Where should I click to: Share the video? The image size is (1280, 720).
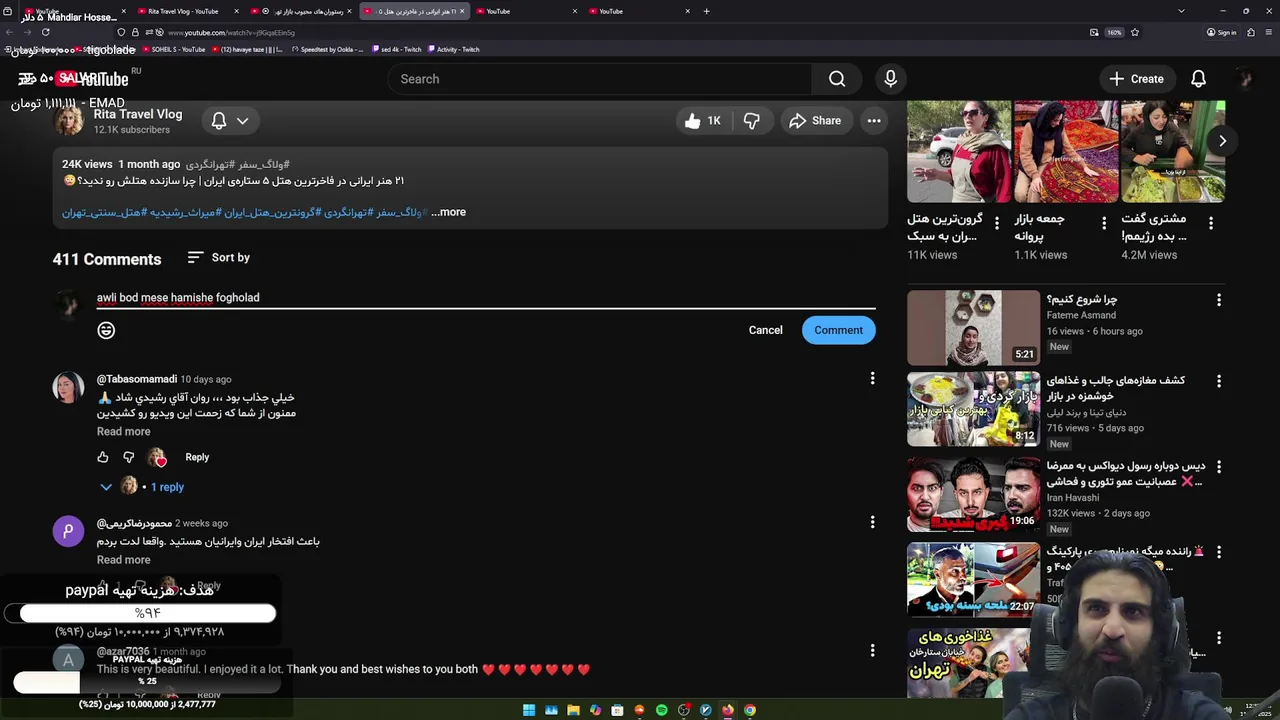(x=815, y=121)
